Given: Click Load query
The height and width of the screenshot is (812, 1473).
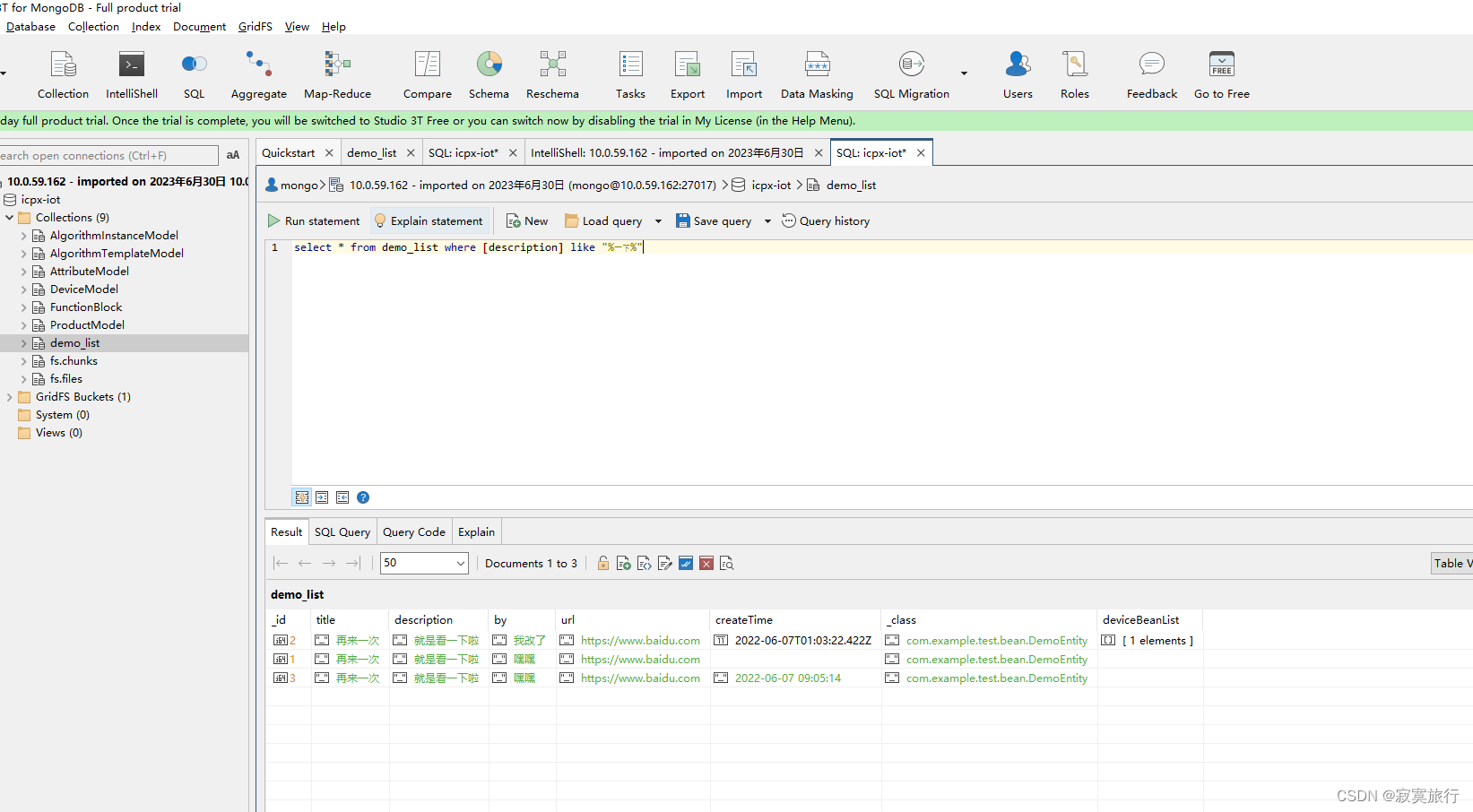Looking at the screenshot, I should point(603,221).
